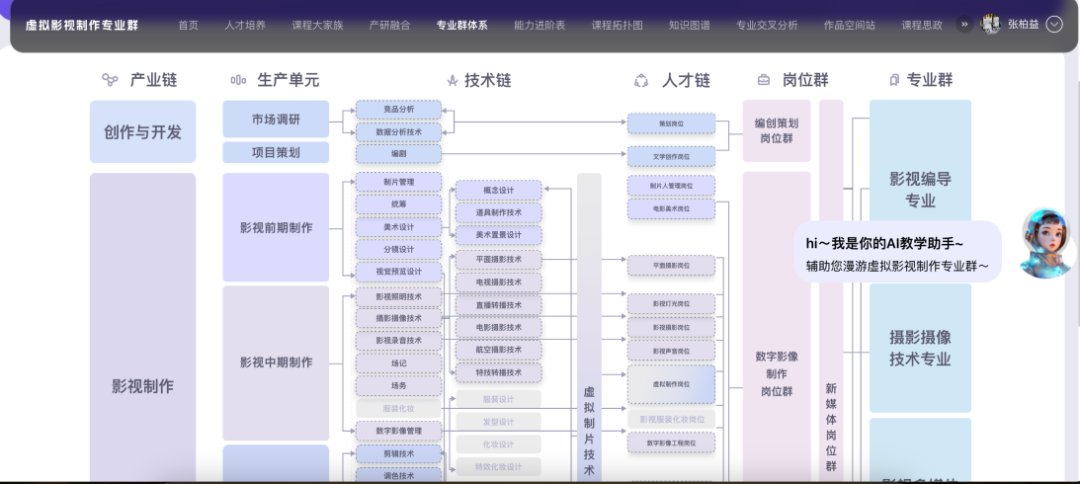This screenshot has width=1080, height=484.
Task: Click the 产业链 header icon
Action: click(110, 80)
